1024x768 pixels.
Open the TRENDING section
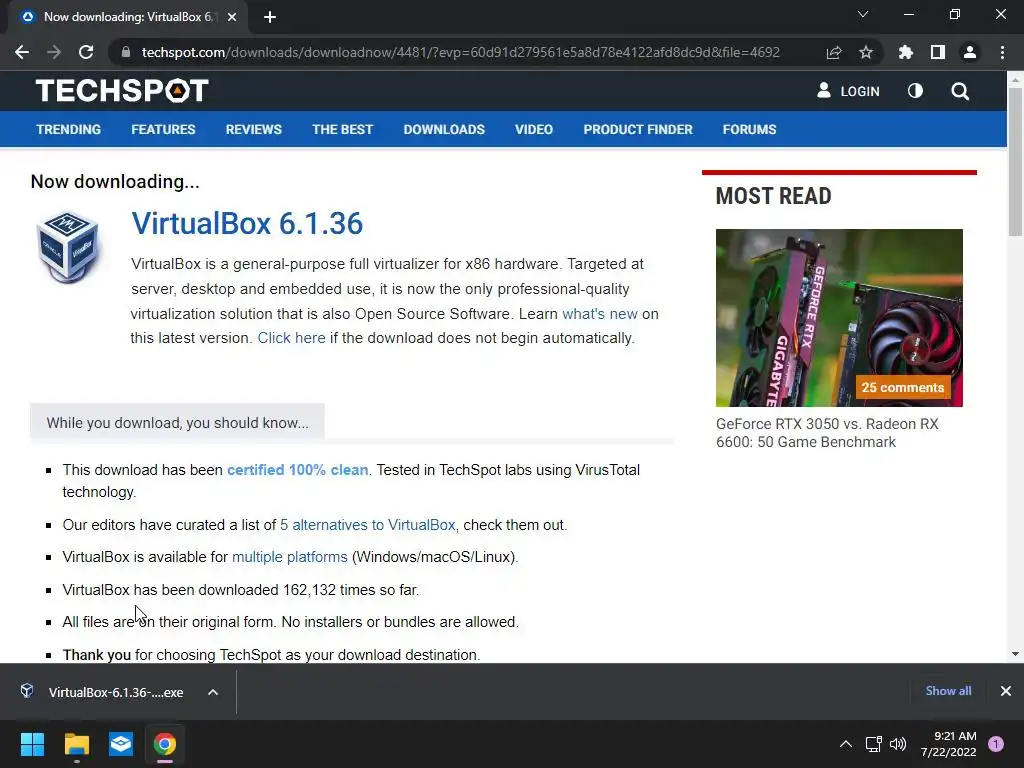(69, 129)
